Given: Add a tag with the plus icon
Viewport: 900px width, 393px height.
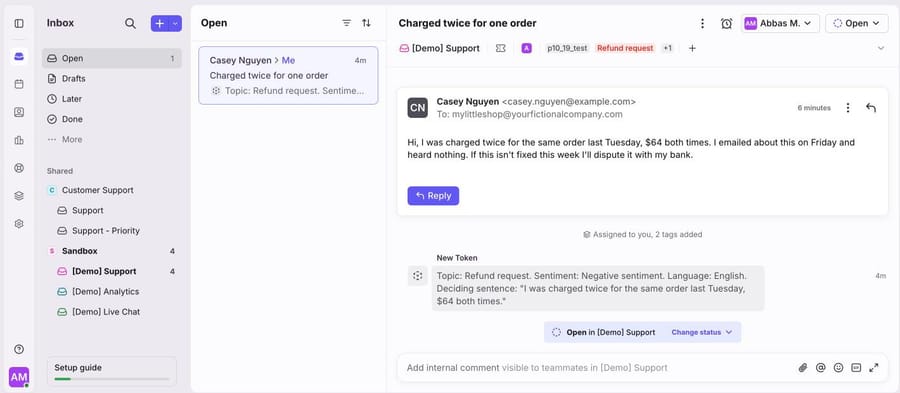Looking at the screenshot, I should click(692, 48).
